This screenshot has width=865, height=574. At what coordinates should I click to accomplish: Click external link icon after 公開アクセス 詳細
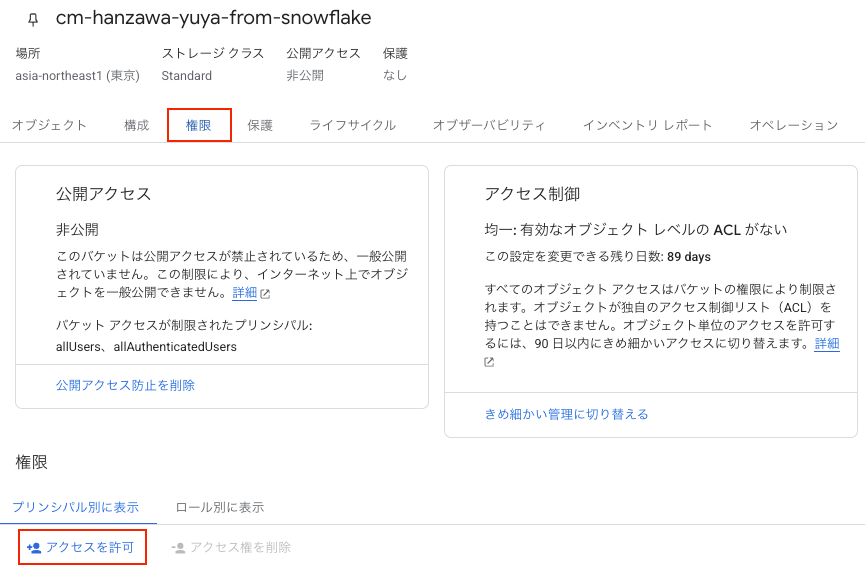pos(265,294)
